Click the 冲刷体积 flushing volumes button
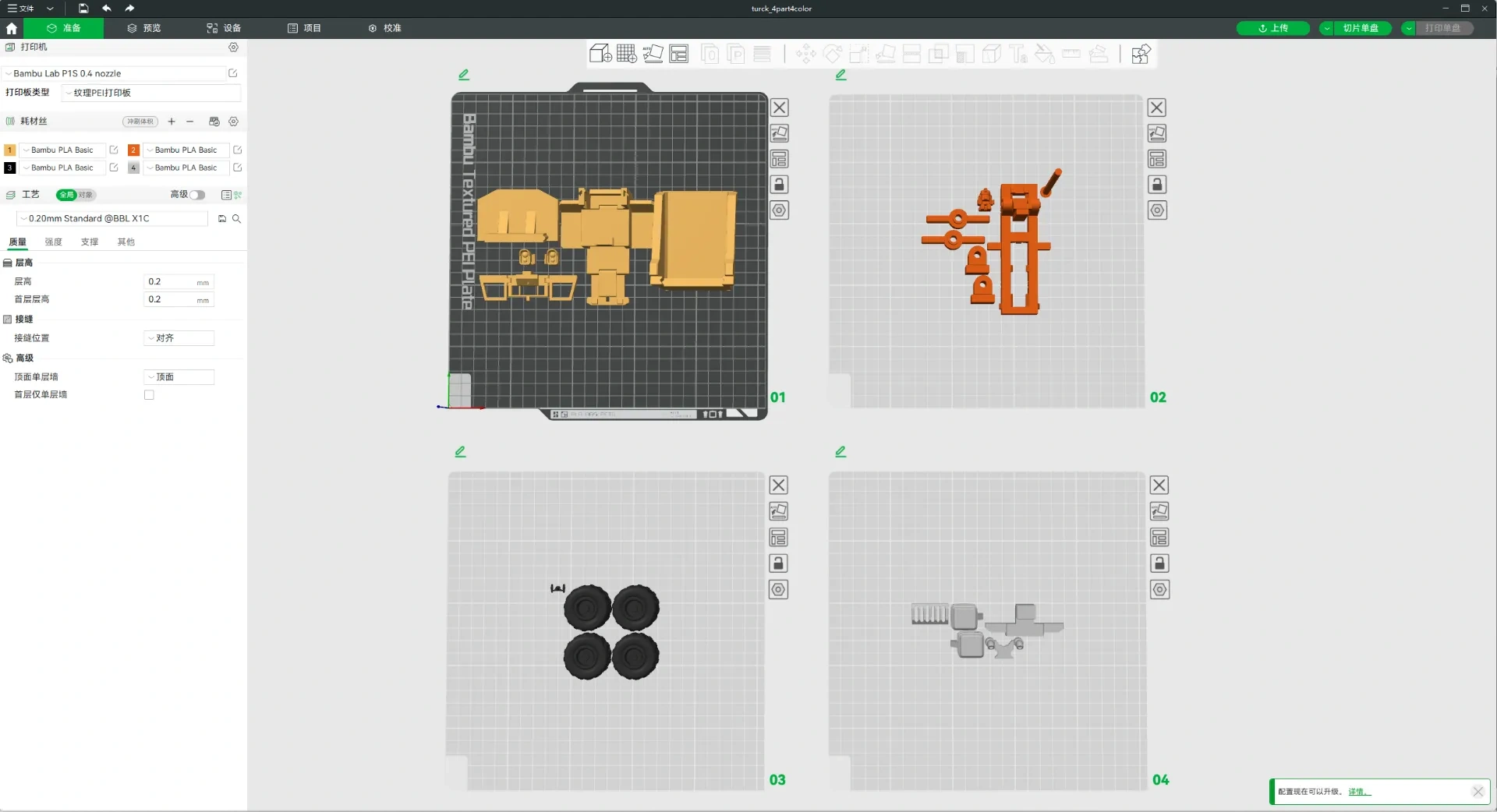The image size is (1497, 812). click(140, 122)
